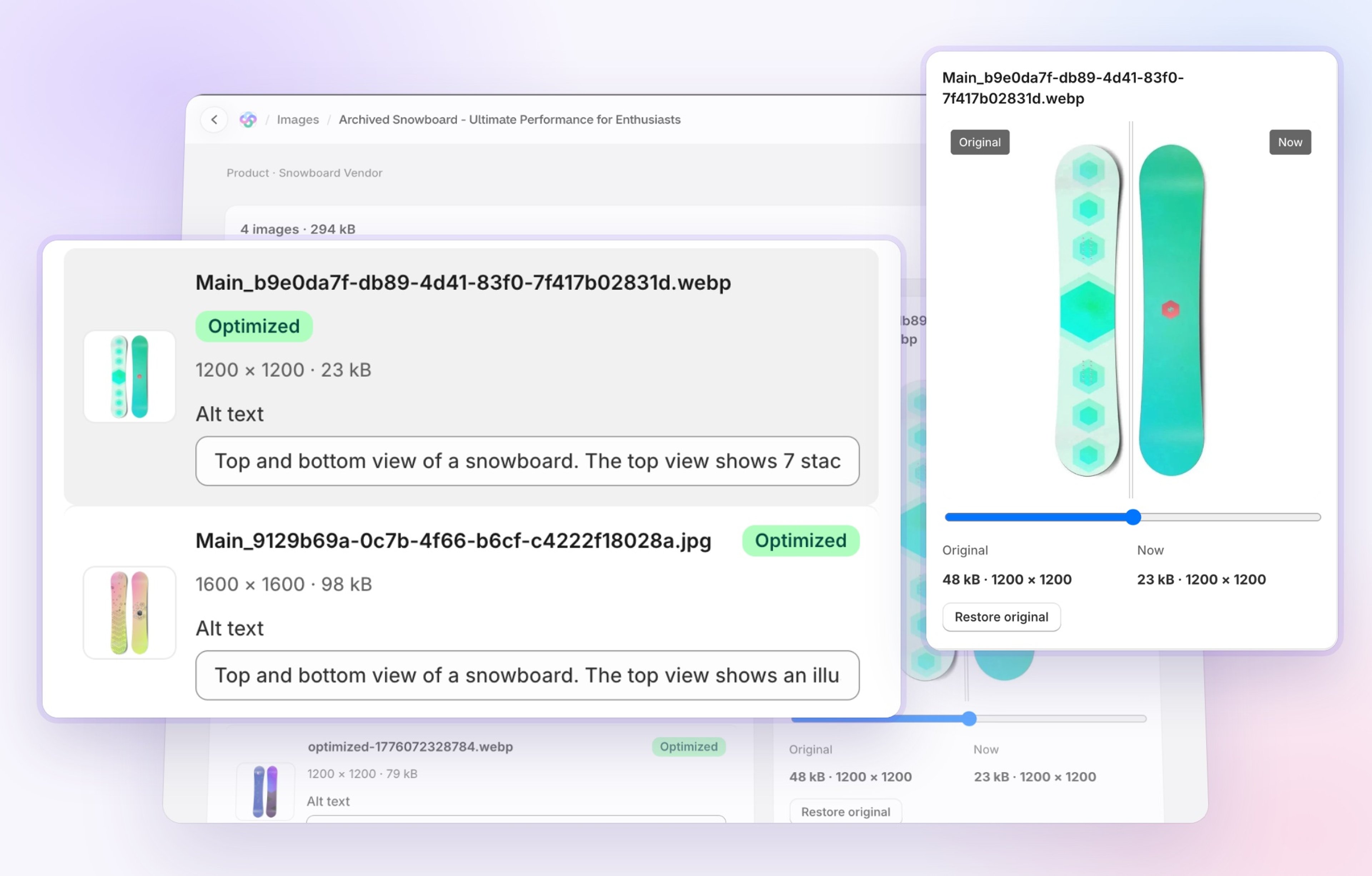Click Optimized badge on Main_9129b69a jpg row
Screen dimensions: 1372x876
tap(801, 541)
